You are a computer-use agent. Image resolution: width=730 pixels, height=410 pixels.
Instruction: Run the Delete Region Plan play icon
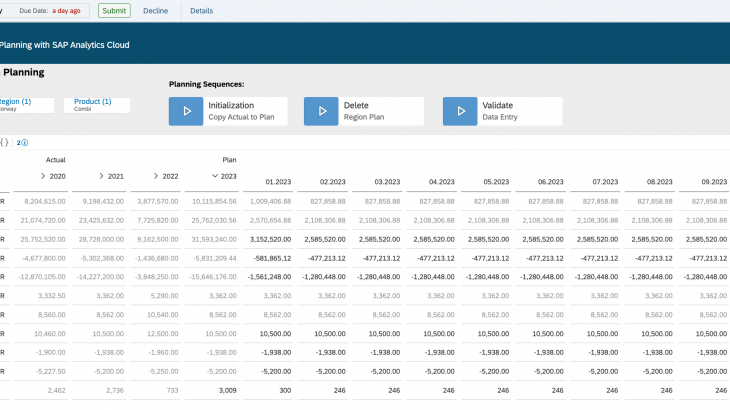point(321,111)
